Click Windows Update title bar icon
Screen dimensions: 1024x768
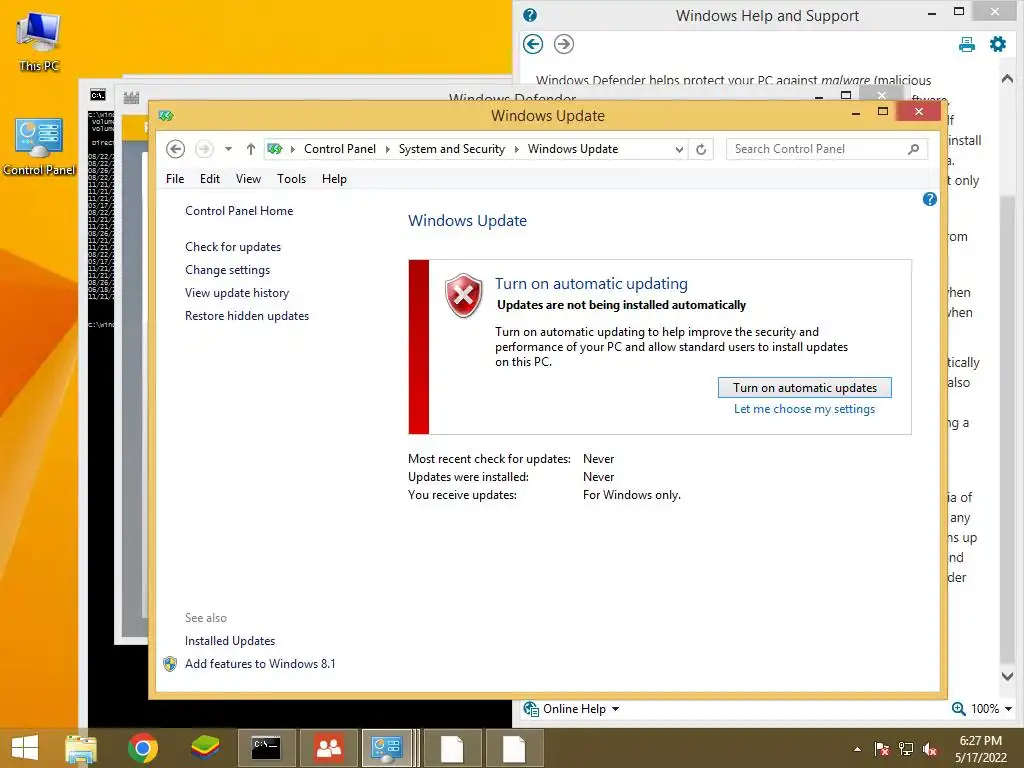[166, 116]
